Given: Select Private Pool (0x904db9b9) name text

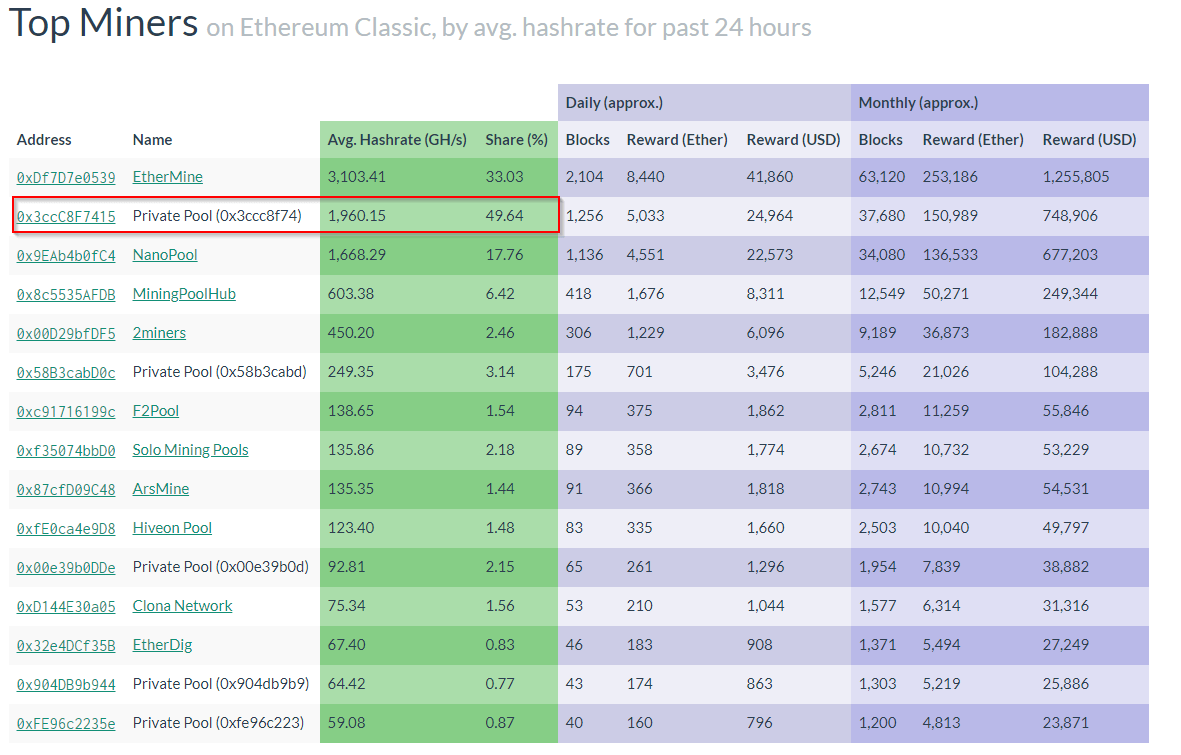Looking at the screenshot, I should click(221, 684).
